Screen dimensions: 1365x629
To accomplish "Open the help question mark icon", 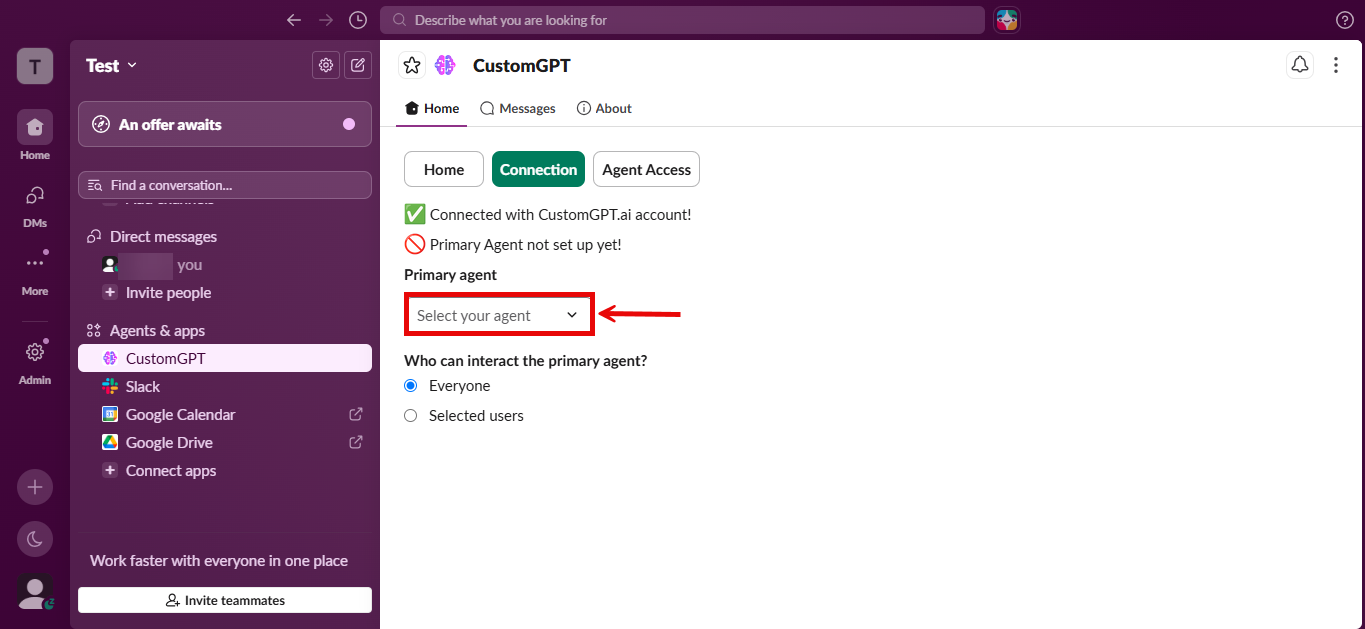I will click(1345, 20).
